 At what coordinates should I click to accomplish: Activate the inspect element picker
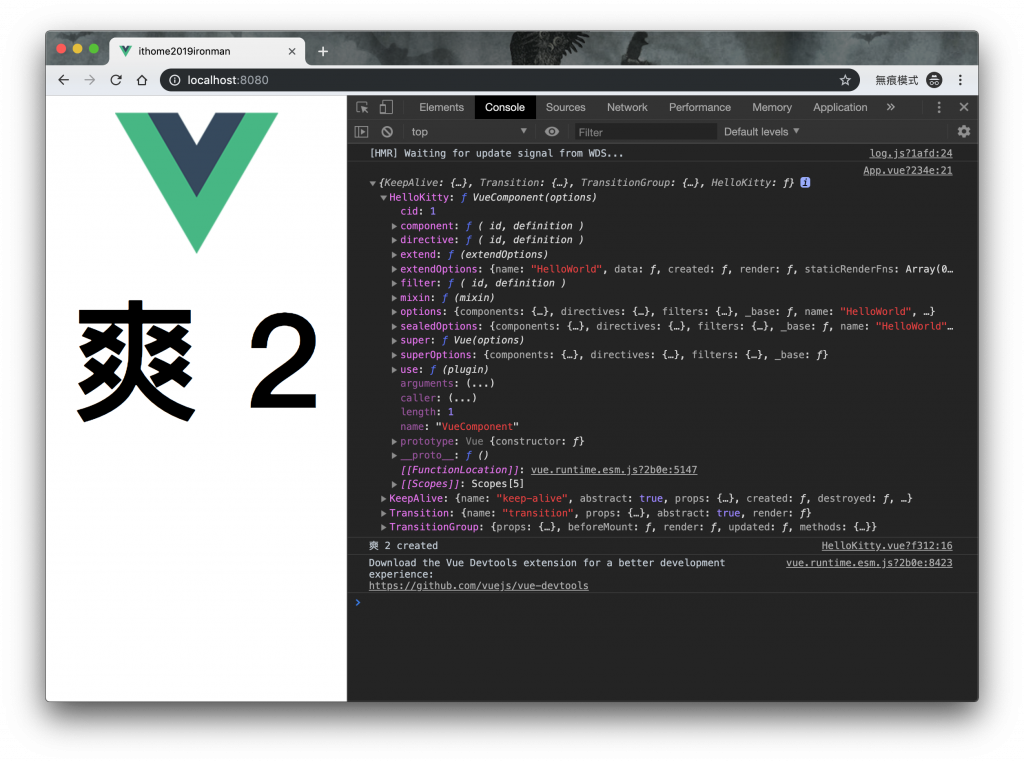click(x=362, y=107)
